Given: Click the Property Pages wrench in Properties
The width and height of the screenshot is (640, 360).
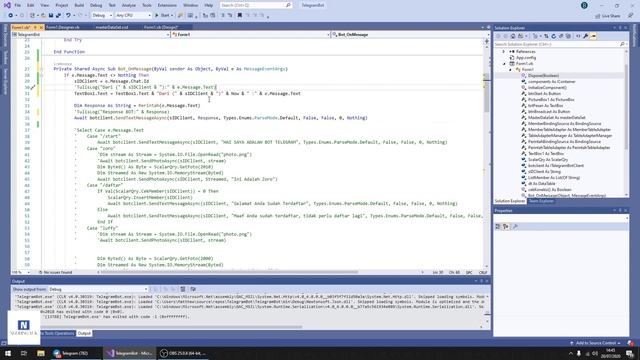Looking at the screenshot, I should pos(515,227).
